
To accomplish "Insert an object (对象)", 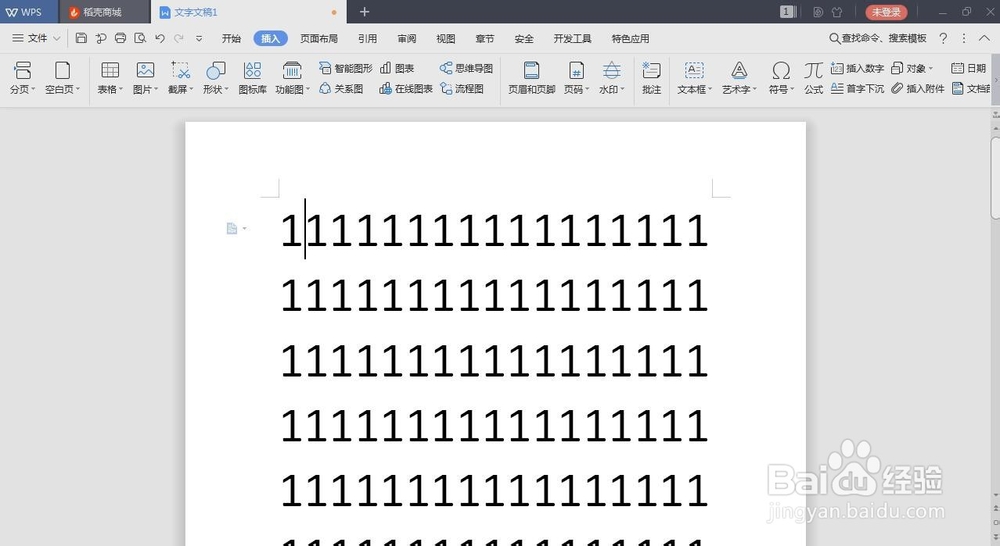I will 912,68.
